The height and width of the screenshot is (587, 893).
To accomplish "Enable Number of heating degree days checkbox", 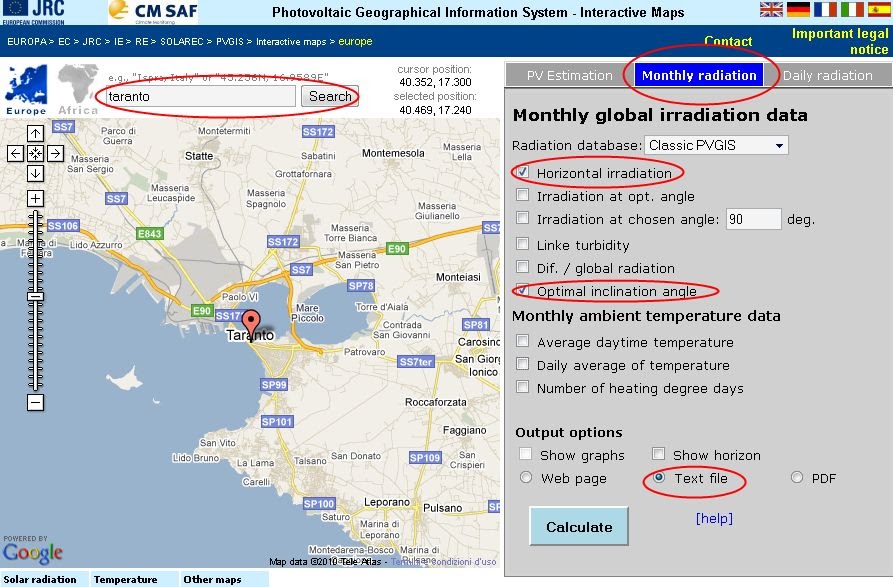I will click(522, 387).
